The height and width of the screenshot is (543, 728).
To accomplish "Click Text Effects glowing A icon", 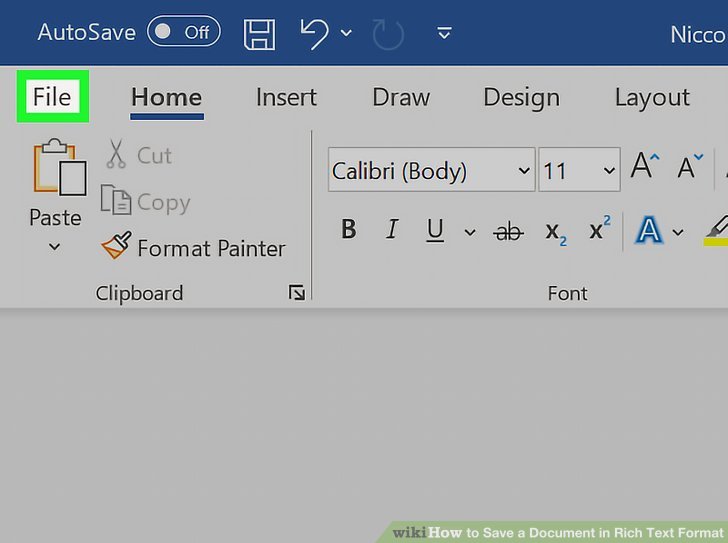I will click(x=649, y=229).
